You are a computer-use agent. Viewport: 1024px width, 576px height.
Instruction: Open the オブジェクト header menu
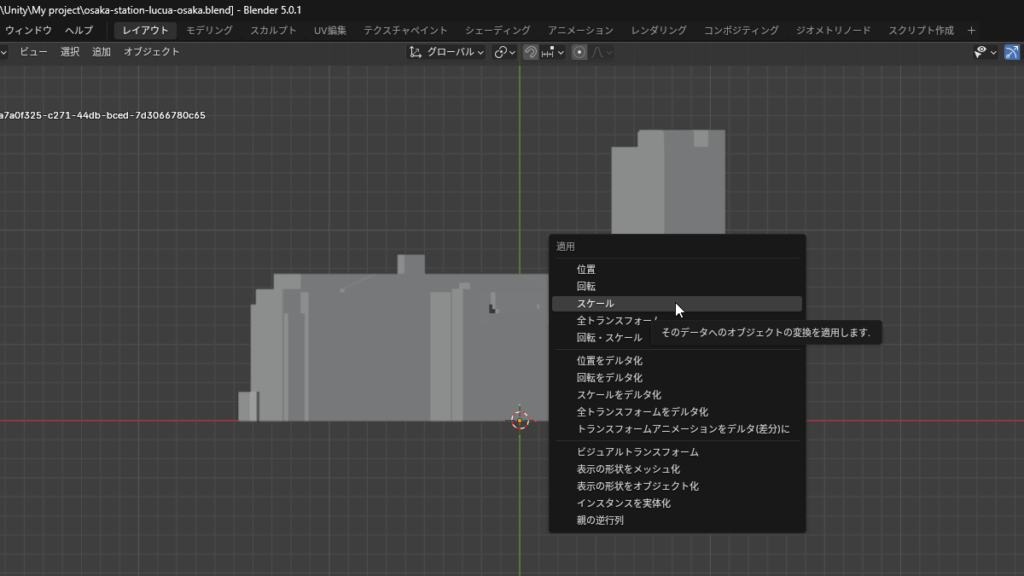click(x=151, y=52)
